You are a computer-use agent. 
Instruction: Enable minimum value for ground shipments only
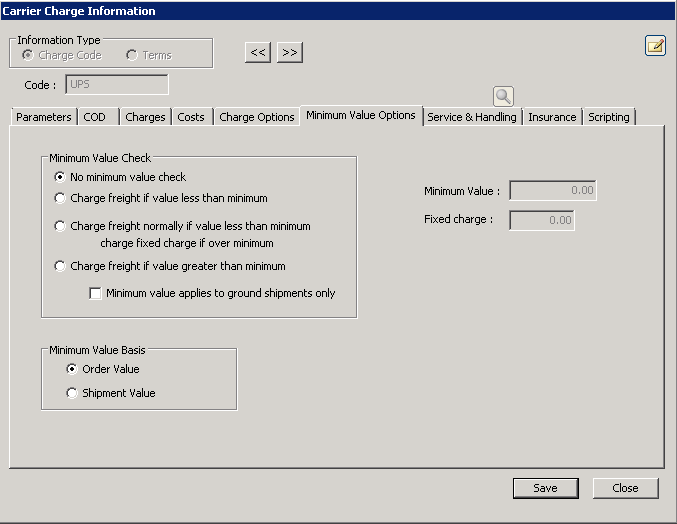[96, 293]
